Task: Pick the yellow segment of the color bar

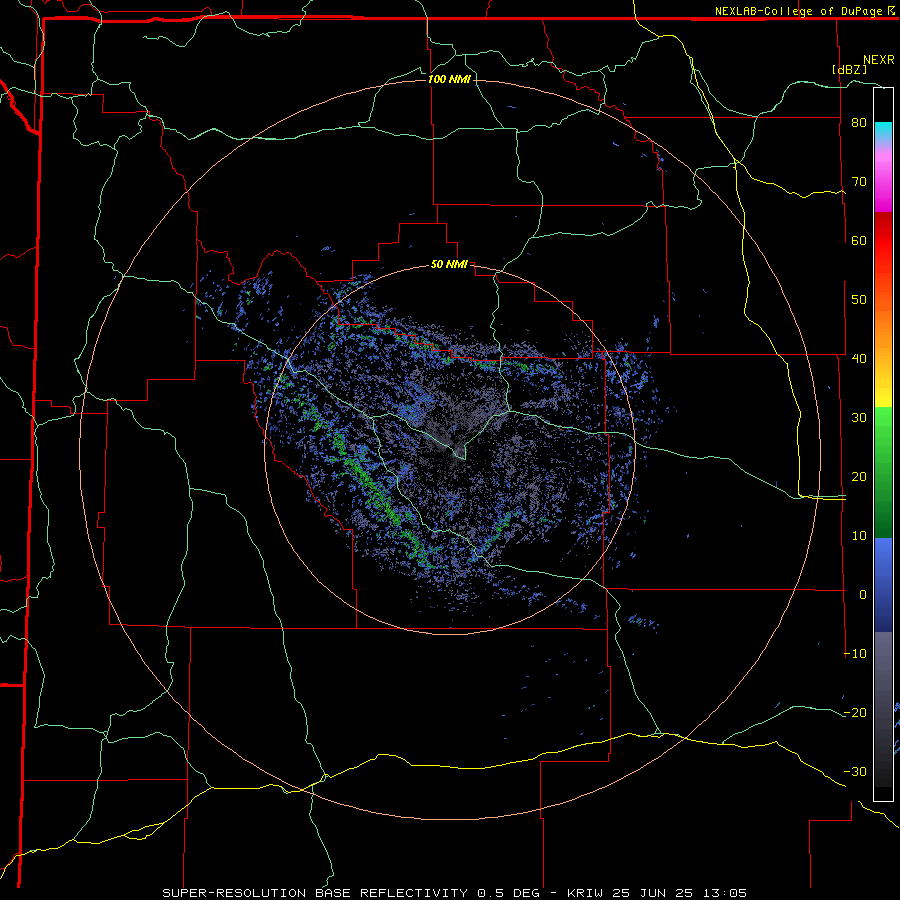Action: point(883,388)
